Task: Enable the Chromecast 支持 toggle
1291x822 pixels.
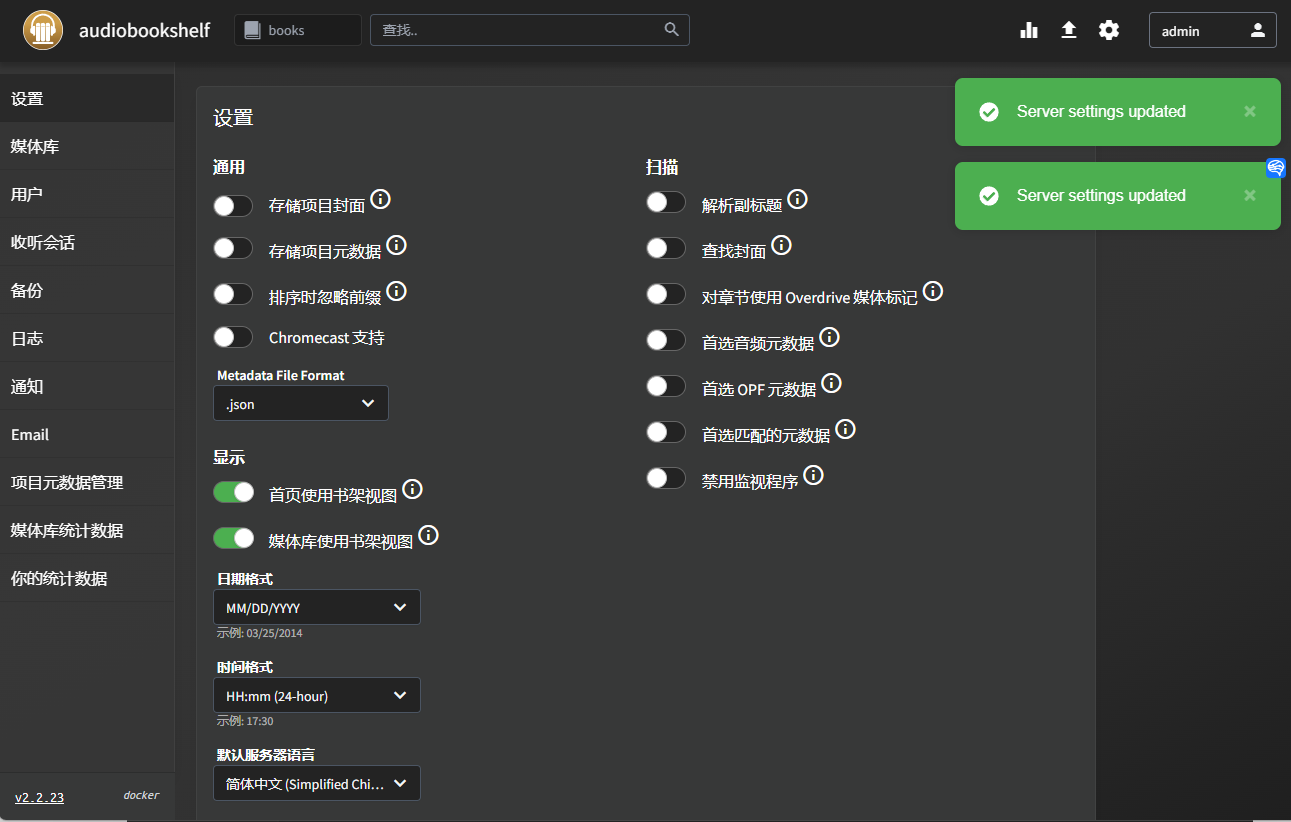Action: [233, 337]
